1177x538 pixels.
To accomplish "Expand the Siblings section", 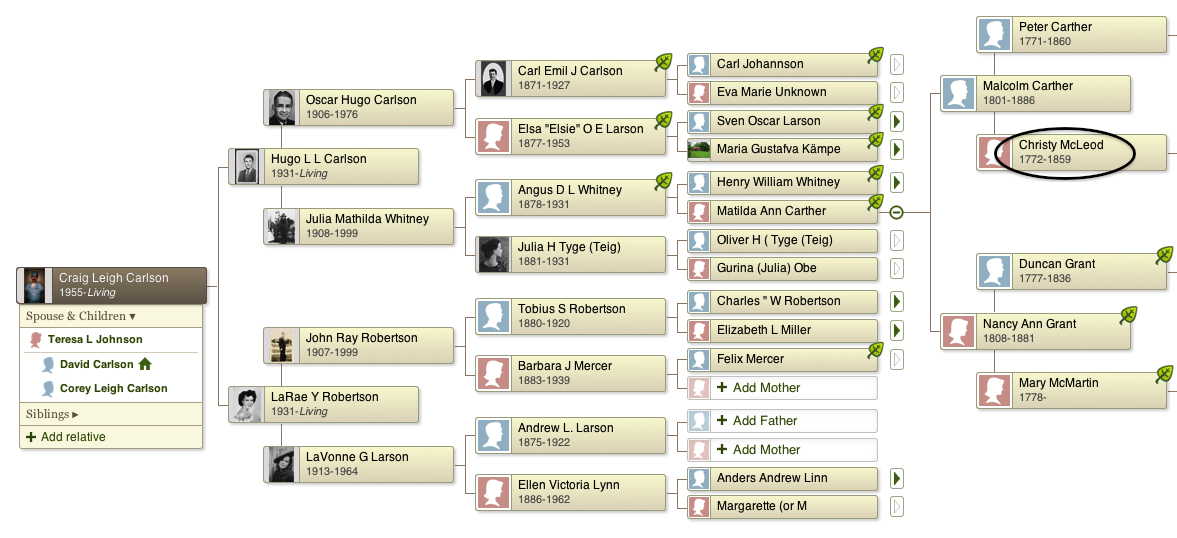I will 52,414.
